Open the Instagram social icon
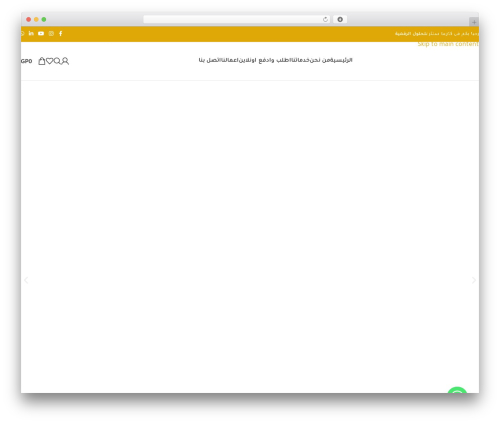The width and height of the screenshot is (500, 423). (51, 33)
